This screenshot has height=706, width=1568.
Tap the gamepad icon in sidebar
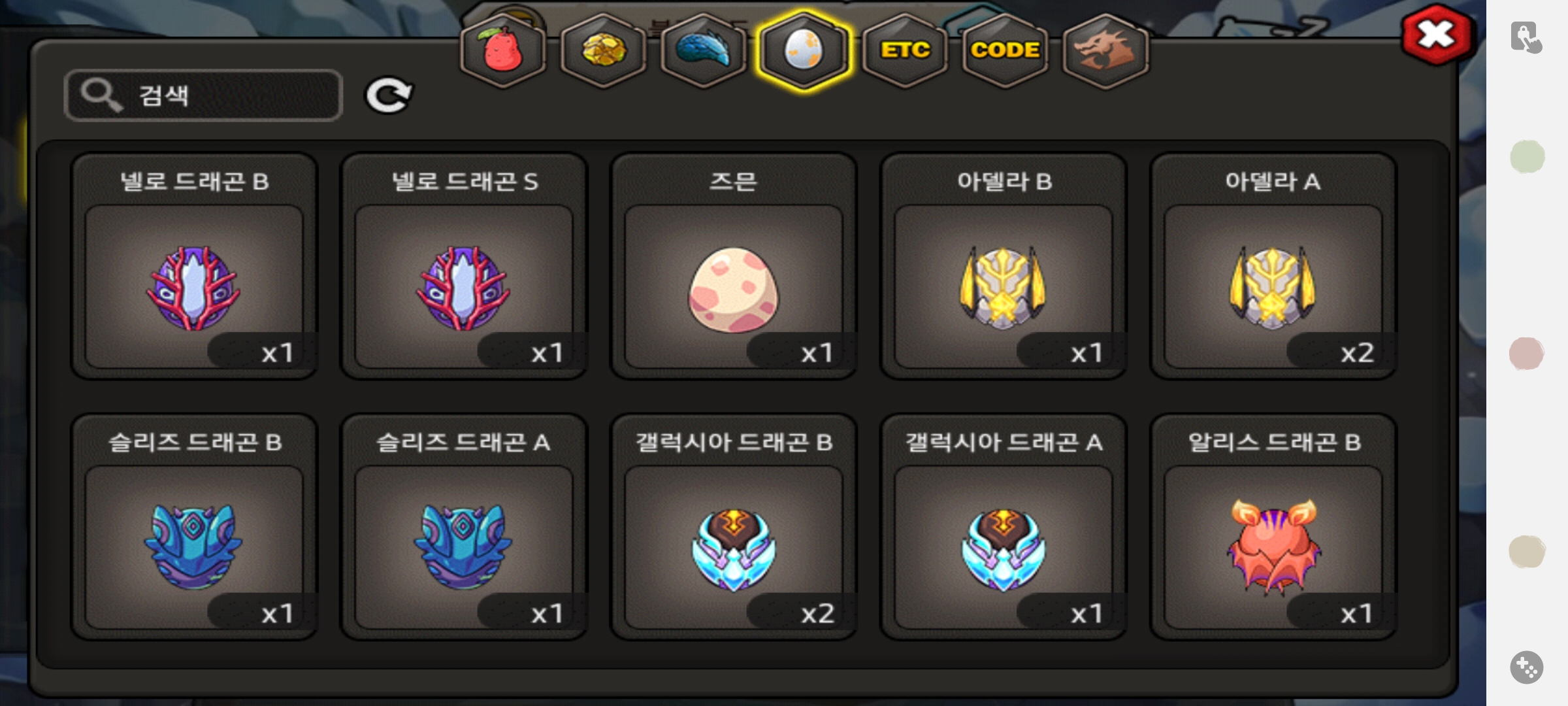pos(1527,667)
